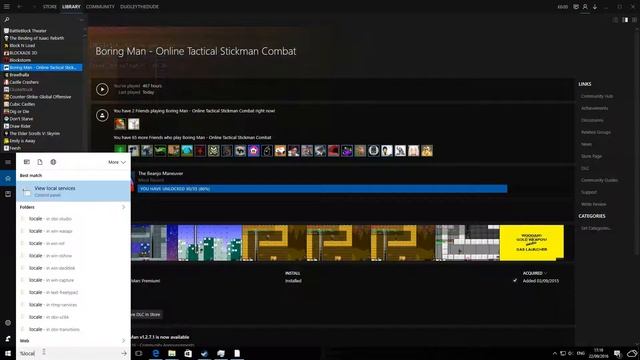Open the Cortana Home icon
The image size is (640, 360).
click(x=8, y=178)
